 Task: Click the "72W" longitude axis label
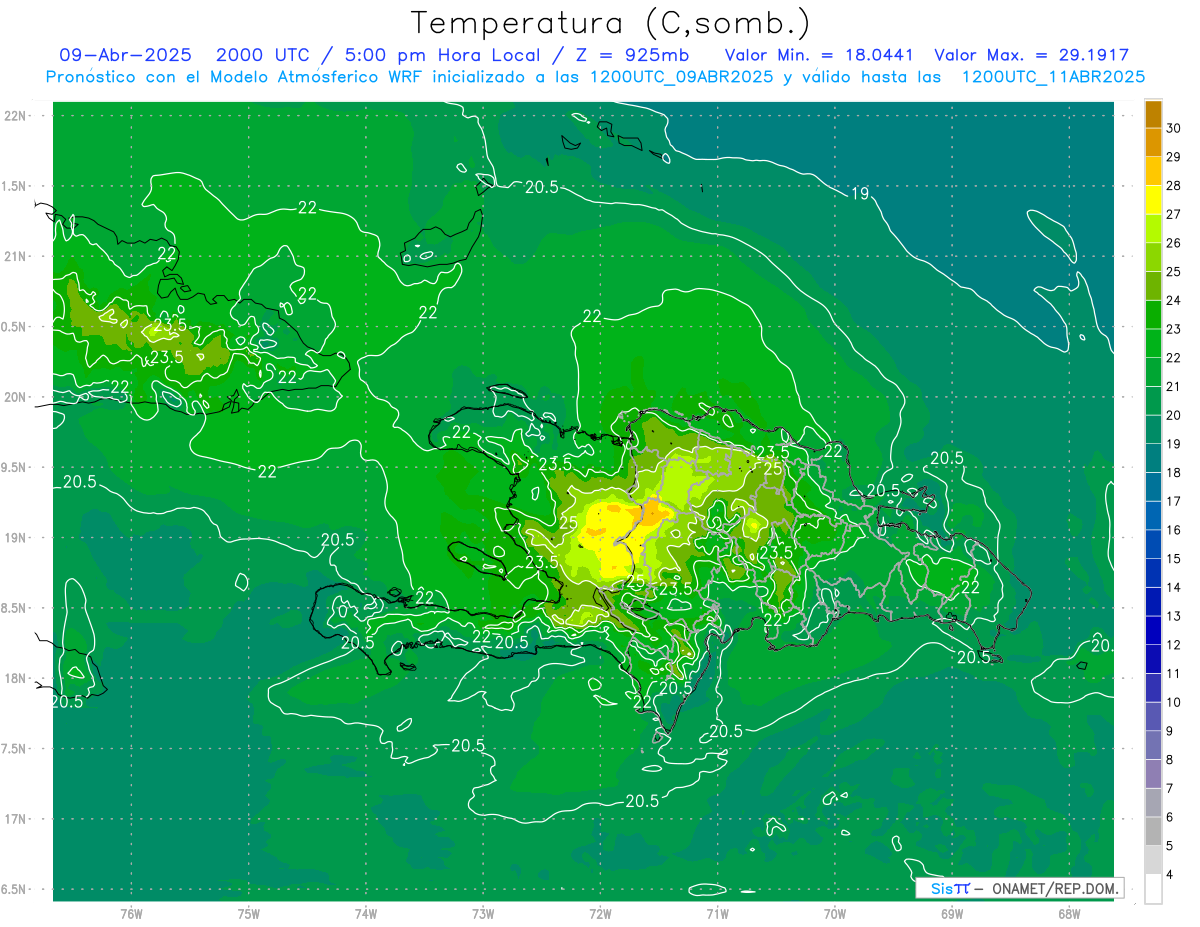[x=600, y=914]
